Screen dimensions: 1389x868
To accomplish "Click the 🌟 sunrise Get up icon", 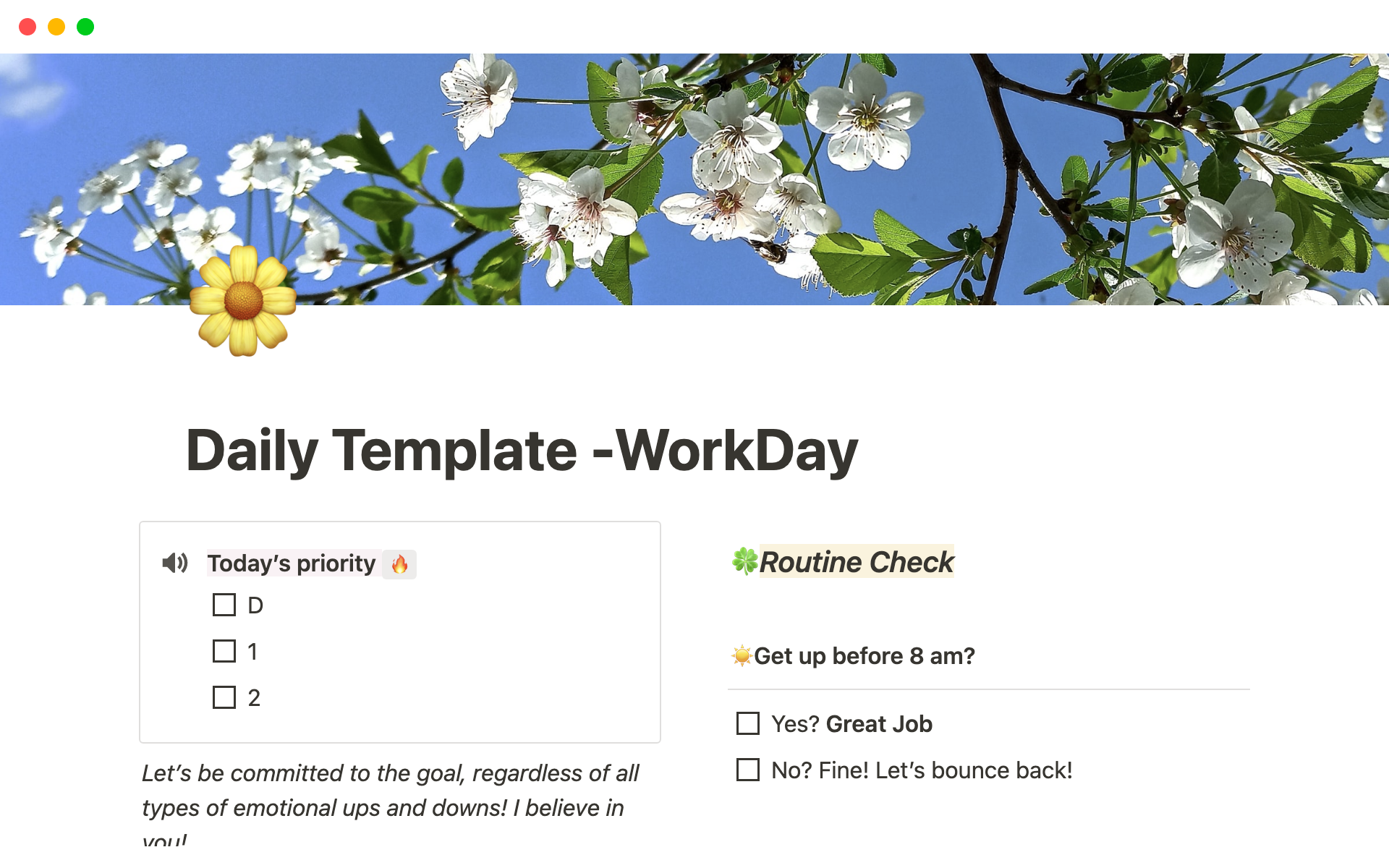I will click(740, 655).
